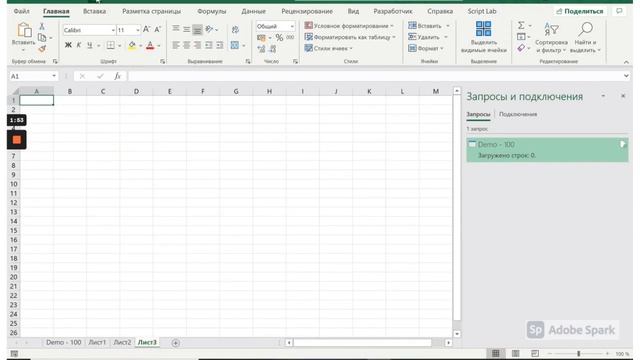
Task: Click the A1 name box
Action: pyautogui.click(x=33, y=76)
